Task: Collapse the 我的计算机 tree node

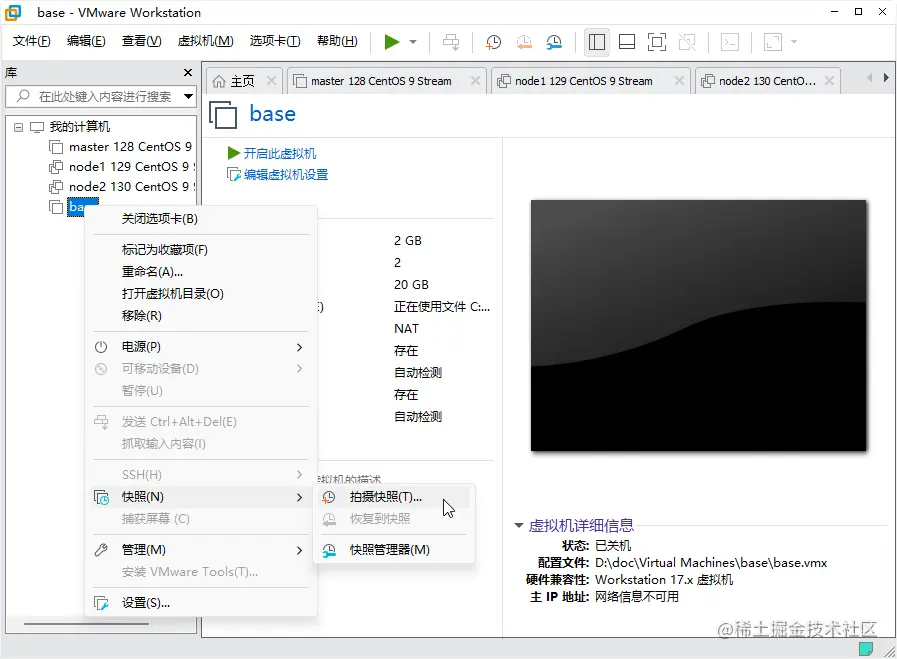Action: 18,127
